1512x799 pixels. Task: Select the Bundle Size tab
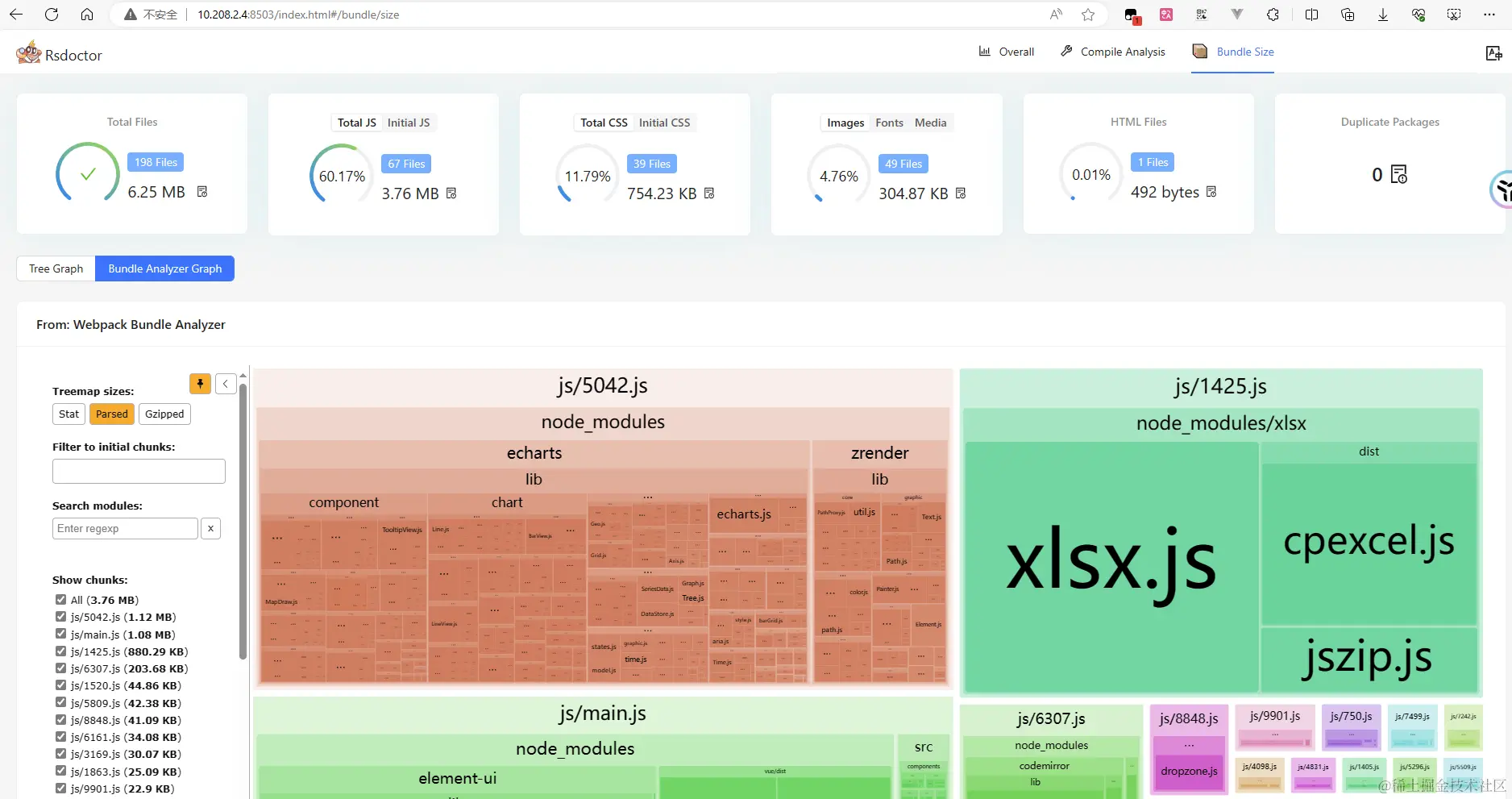(x=1233, y=52)
